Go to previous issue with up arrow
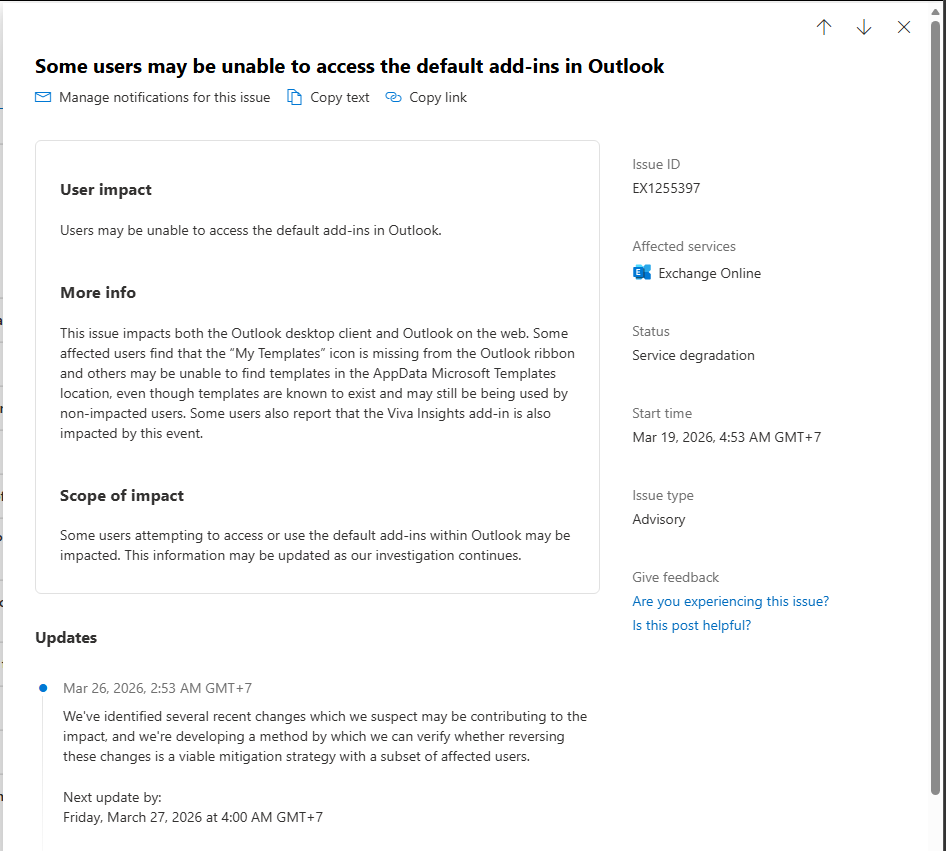 (x=824, y=27)
